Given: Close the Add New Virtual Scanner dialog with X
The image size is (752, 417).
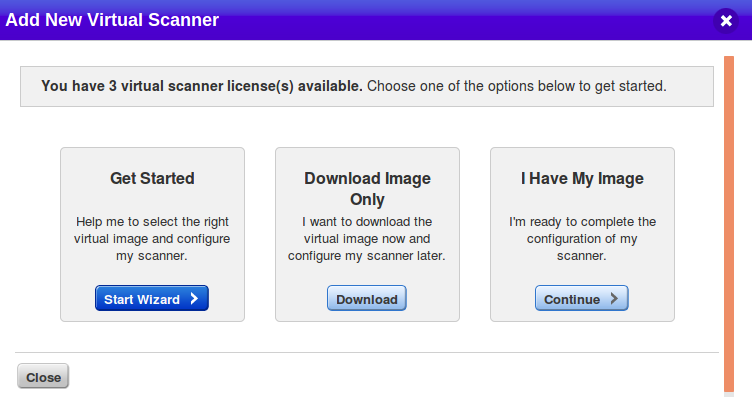Looking at the screenshot, I should tap(726, 21).
